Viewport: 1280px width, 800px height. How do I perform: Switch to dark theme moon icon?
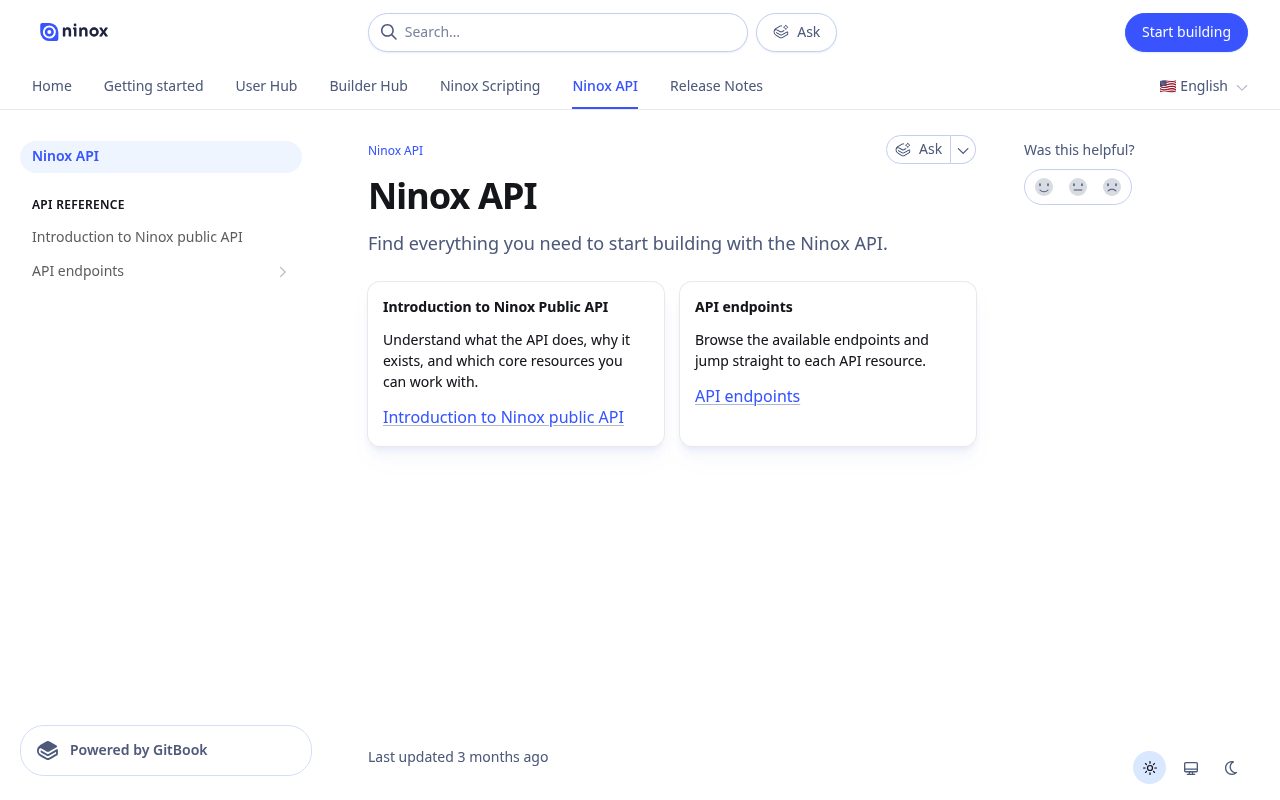(1231, 768)
